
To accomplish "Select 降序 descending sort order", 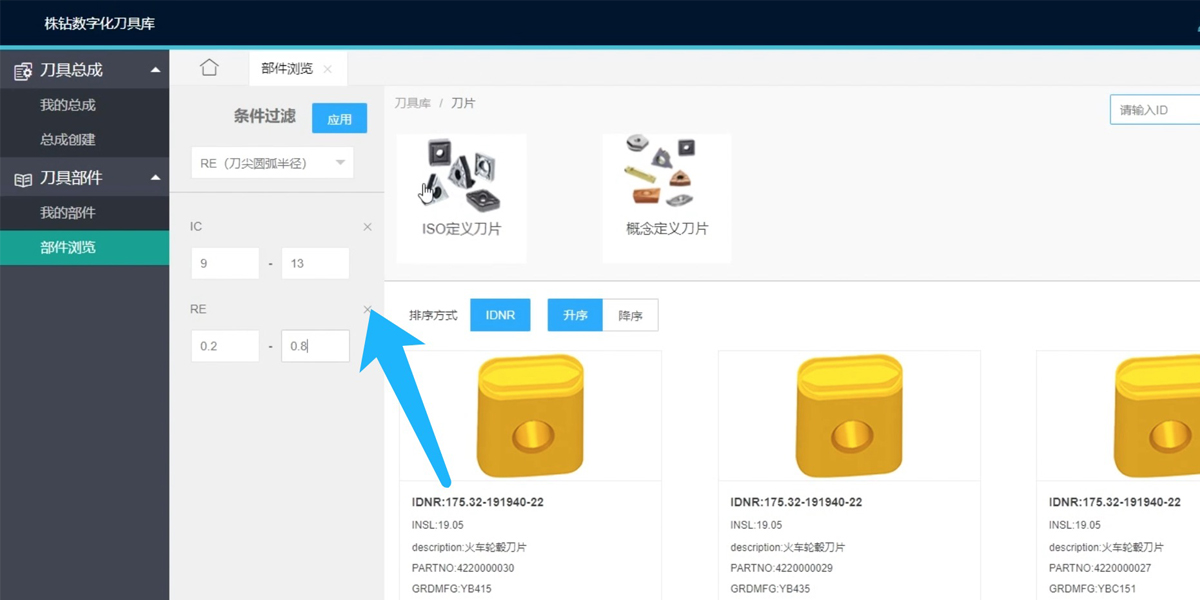I will pyautogui.click(x=630, y=315).
